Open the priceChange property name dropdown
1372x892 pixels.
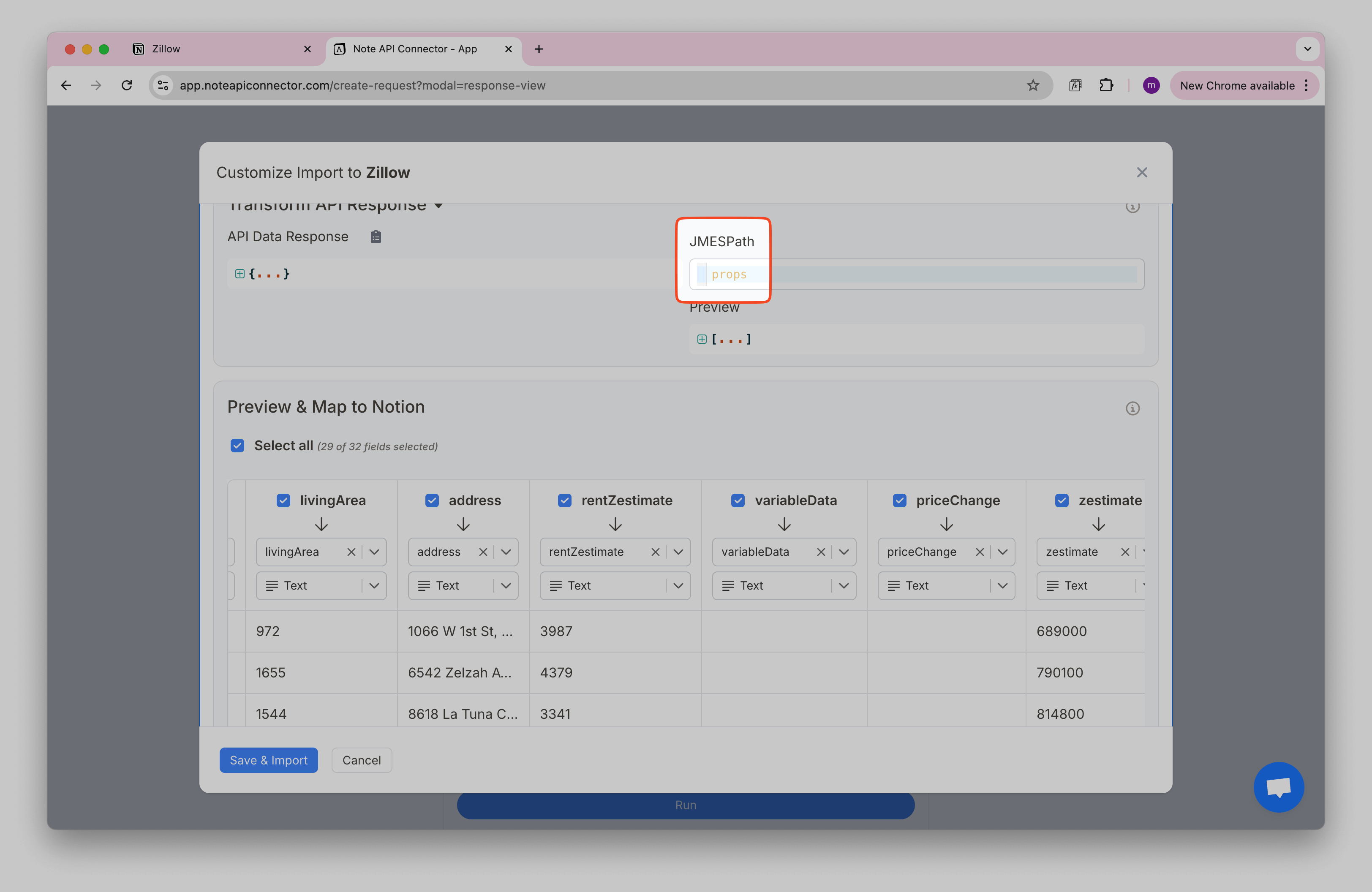[1002, 552]
